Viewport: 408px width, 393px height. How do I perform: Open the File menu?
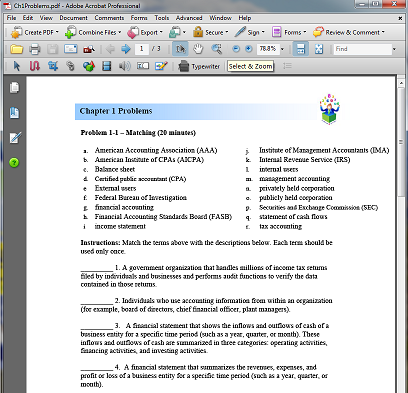pos(11,18)
